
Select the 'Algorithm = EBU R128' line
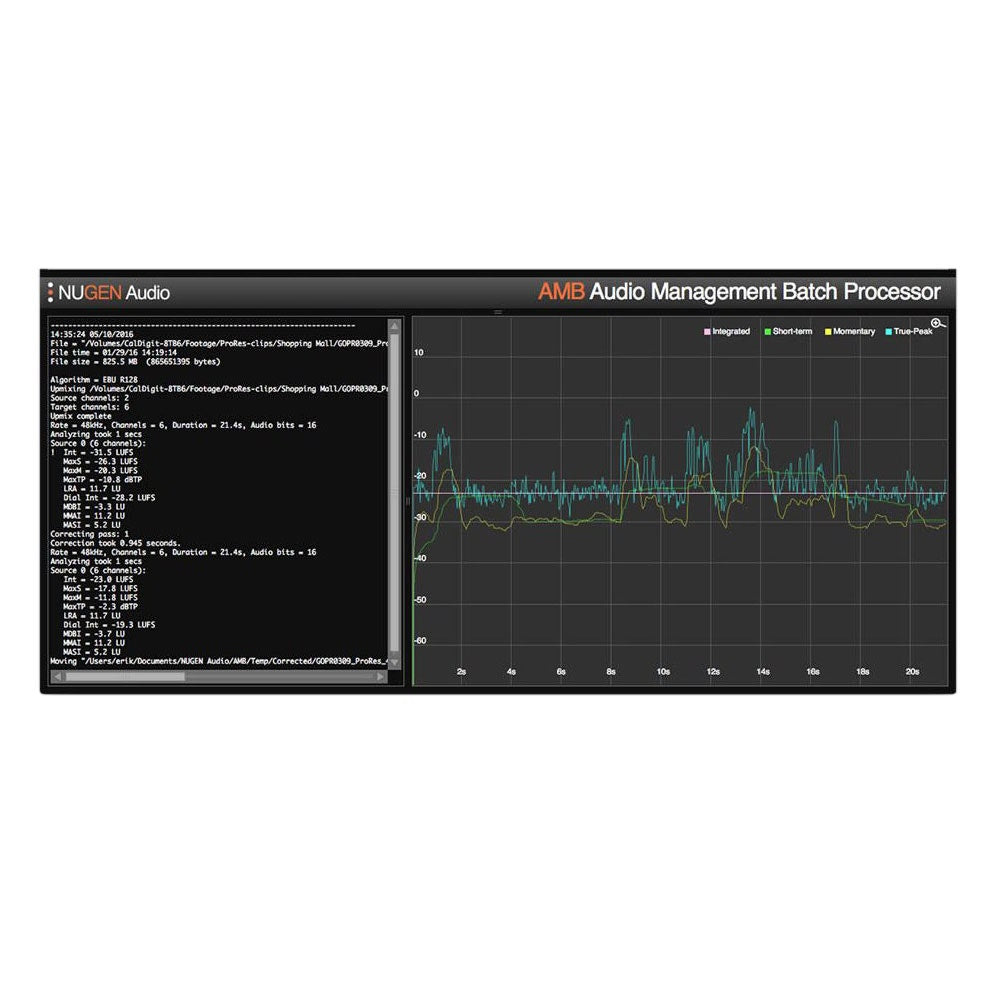click(94, 379)
